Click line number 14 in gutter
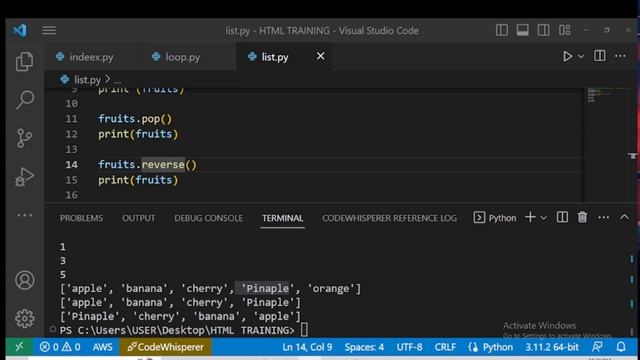This screenshot has height=360, width=640. [71, 165]
